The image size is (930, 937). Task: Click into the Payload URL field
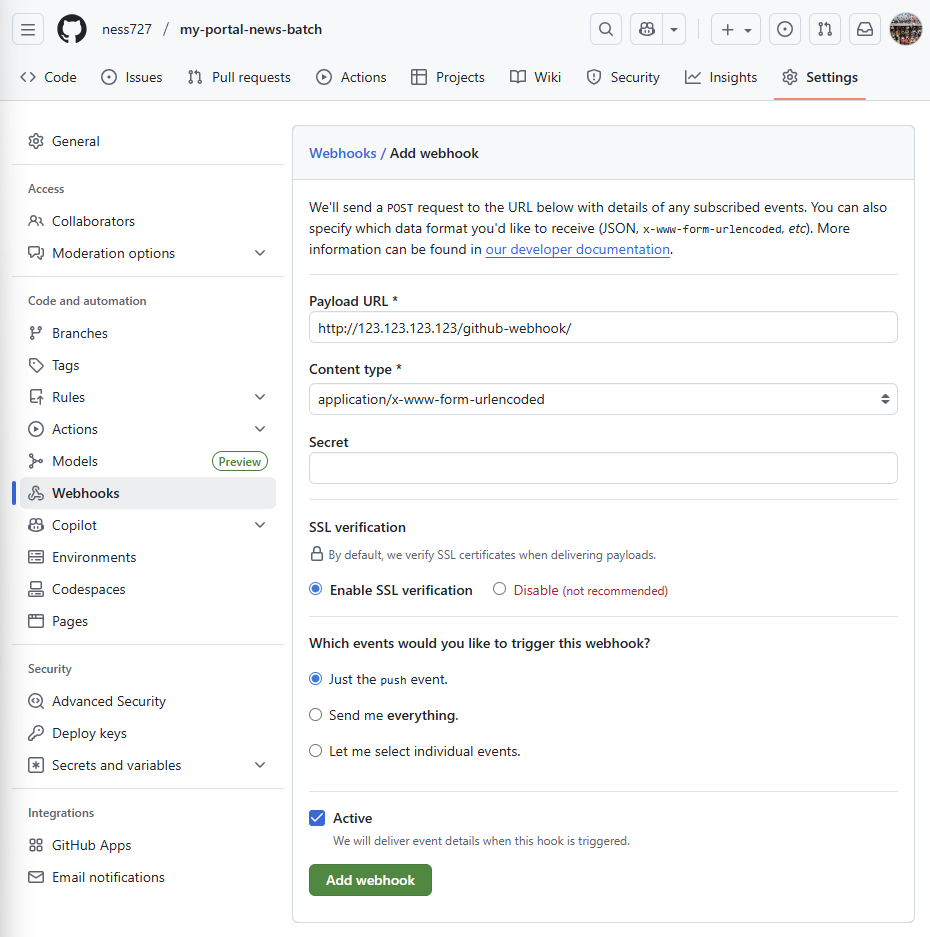603,327
